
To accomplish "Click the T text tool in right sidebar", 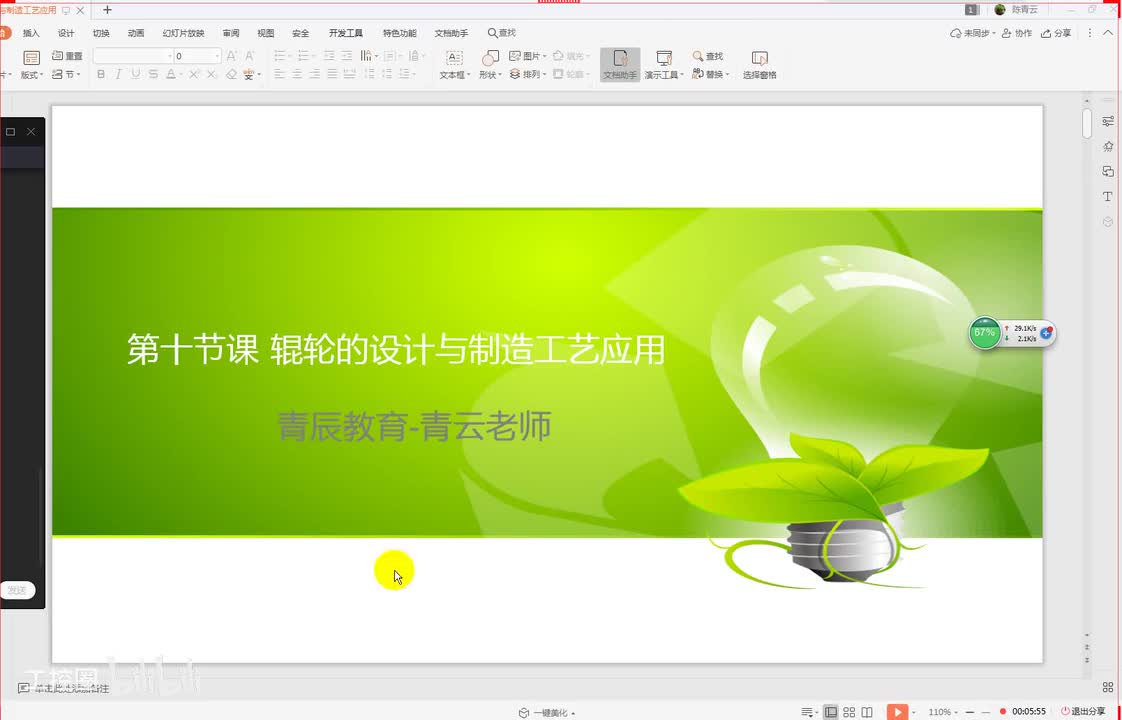I will [x=1108, y=196].
